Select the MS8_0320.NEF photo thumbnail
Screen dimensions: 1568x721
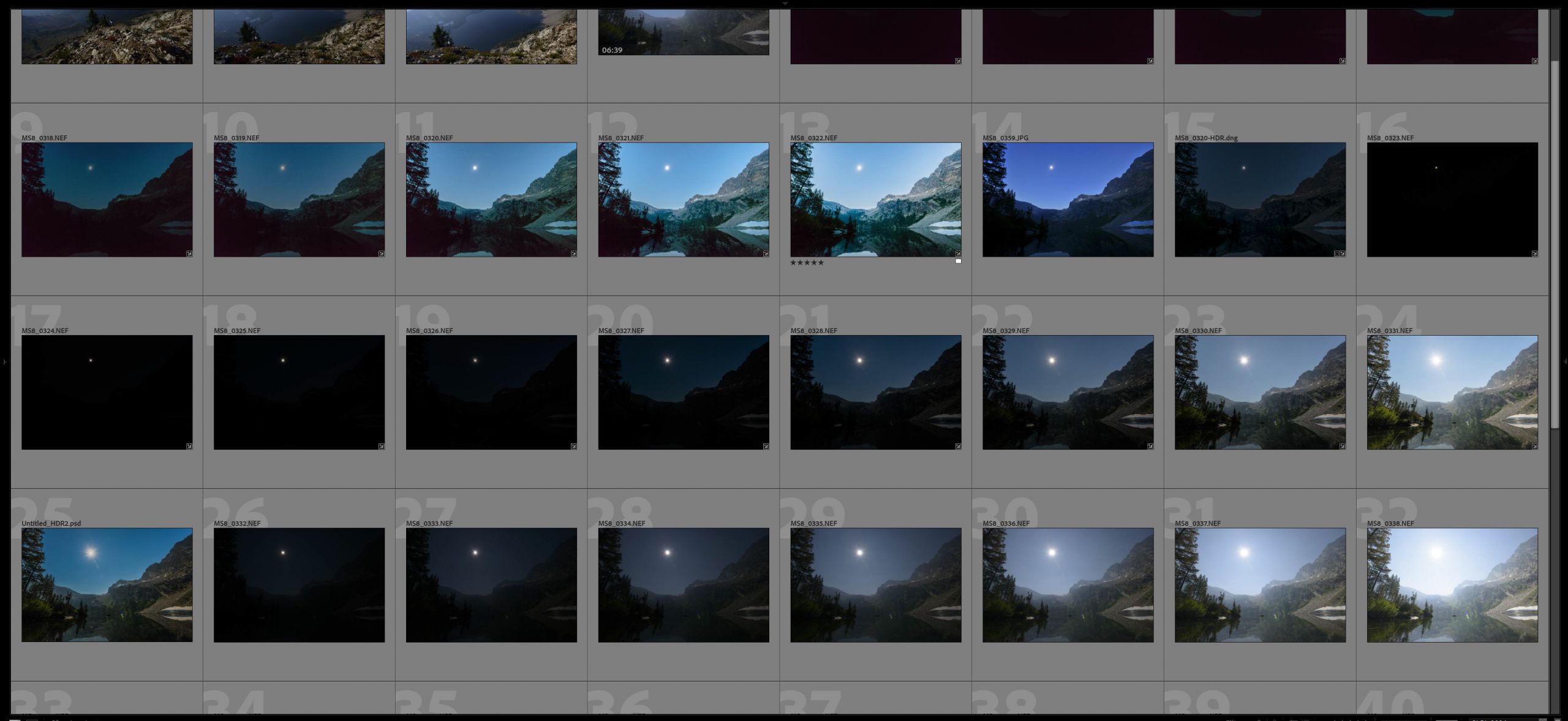(491, 200)
